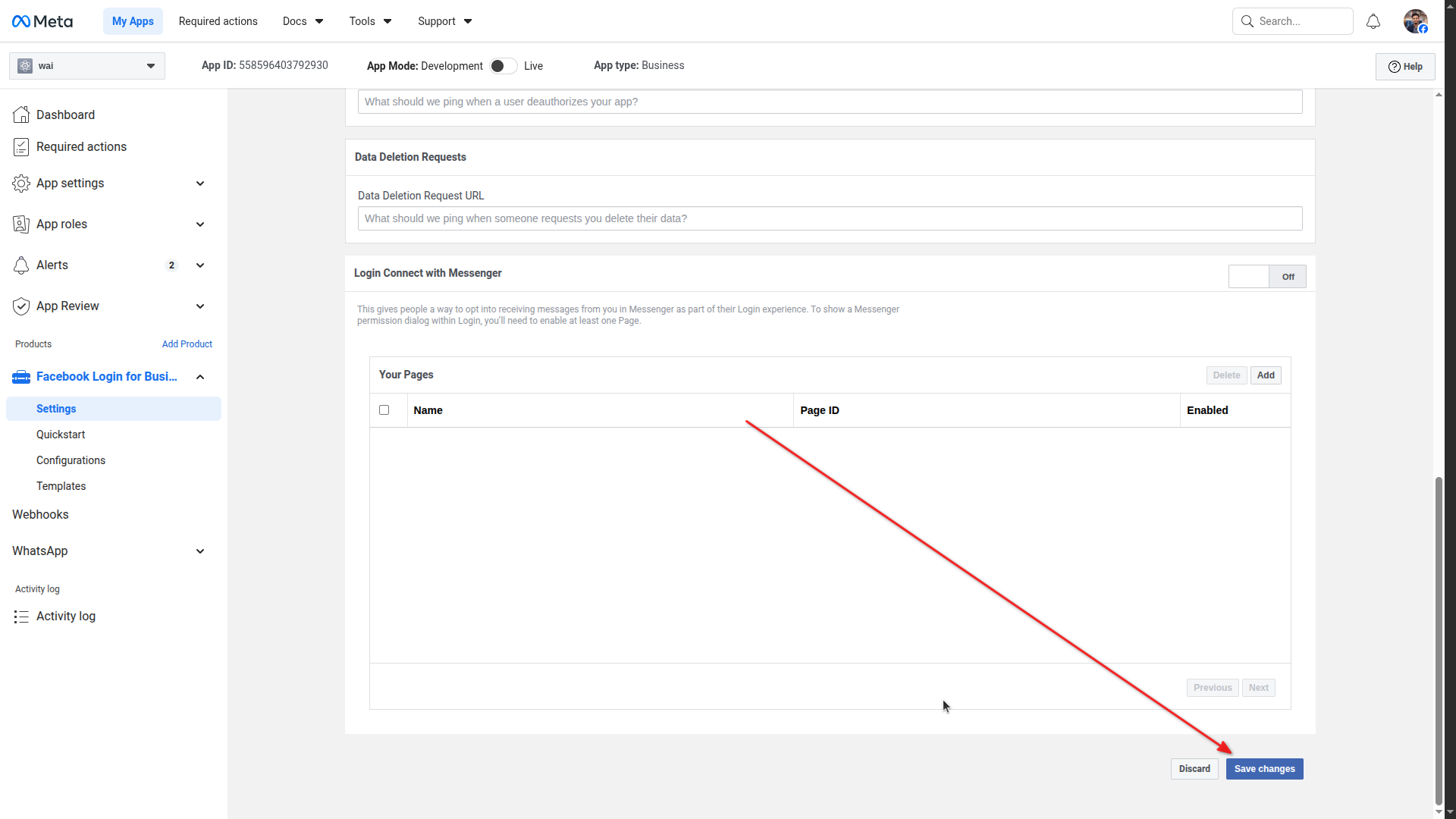This screenshot has height=819, width=1456.
Task: Check the select-all Your Pages checkbox
Action: click(384, 410)
